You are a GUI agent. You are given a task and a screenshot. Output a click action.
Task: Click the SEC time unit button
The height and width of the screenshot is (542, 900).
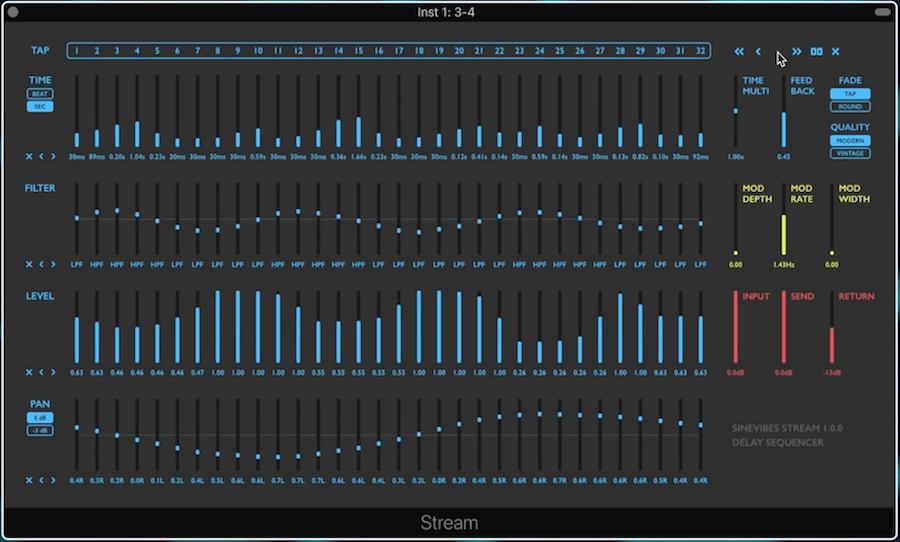pos(40,106)
